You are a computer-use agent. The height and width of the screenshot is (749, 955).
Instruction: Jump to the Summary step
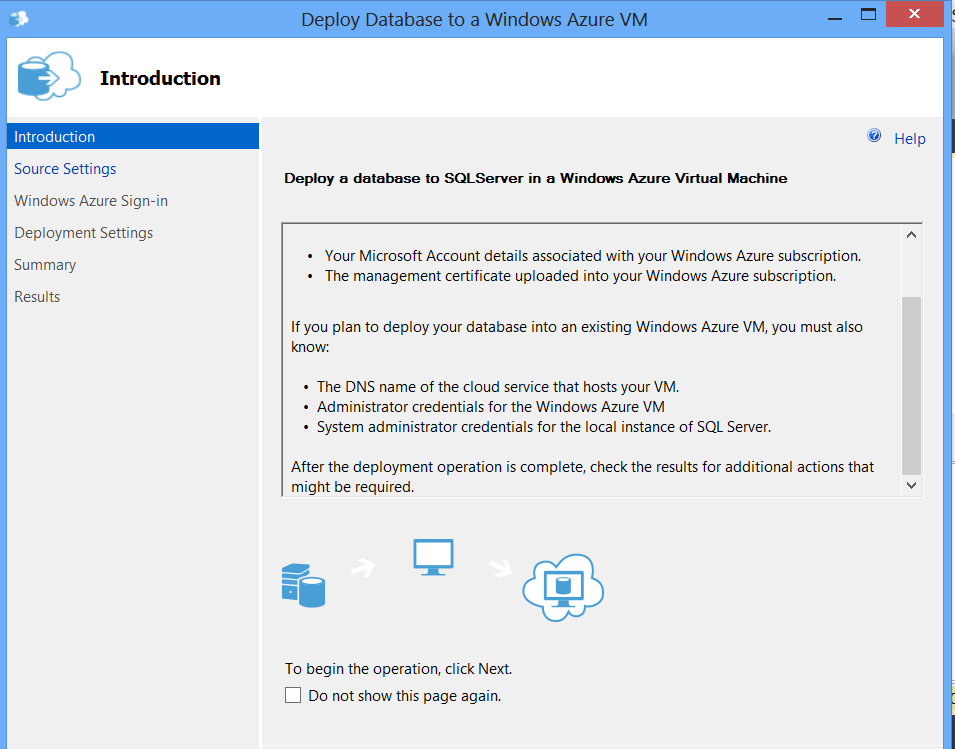pyautogui.click(x=45, y=265)
